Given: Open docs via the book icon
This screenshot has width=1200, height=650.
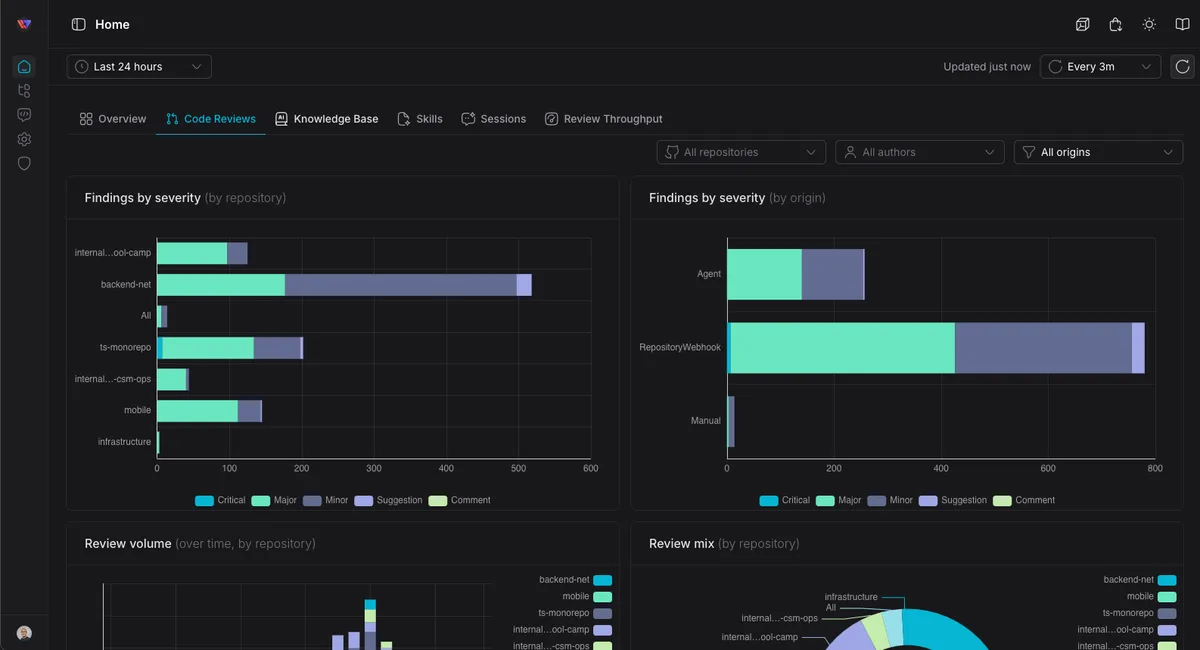Looking at the screenshot, I should (x=1182, y=24).
